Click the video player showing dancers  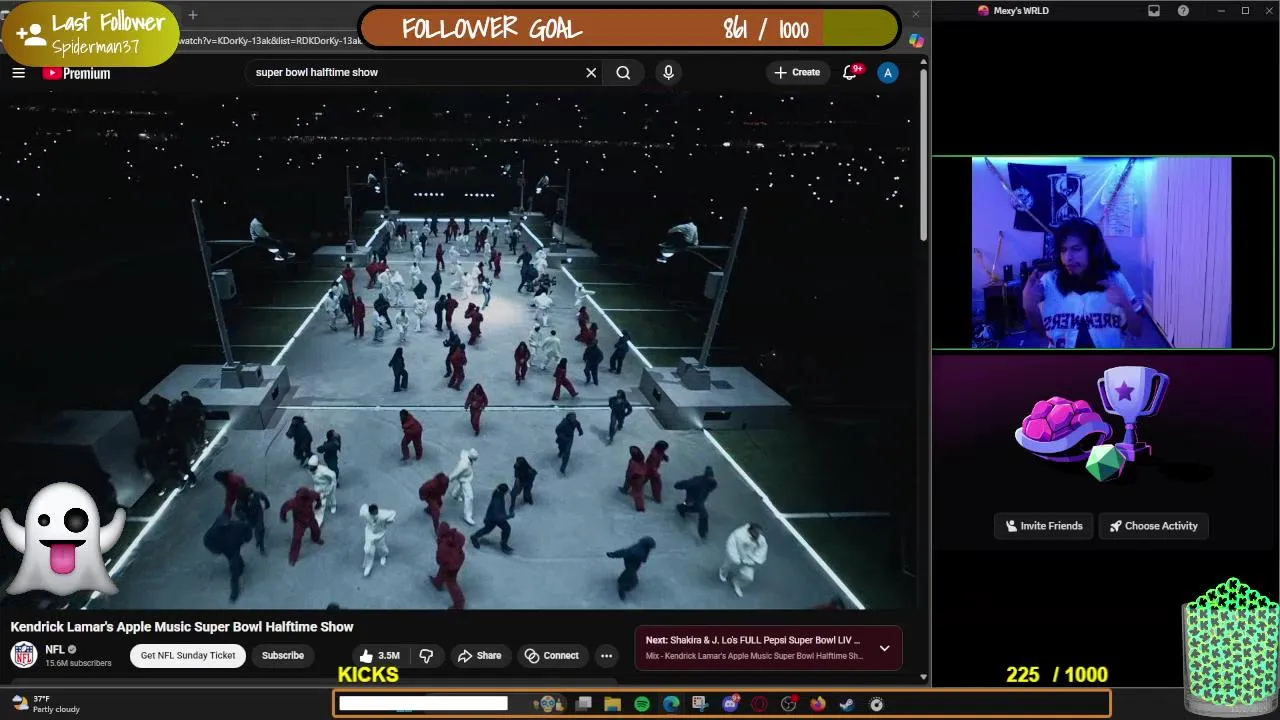tap(459, 352)
